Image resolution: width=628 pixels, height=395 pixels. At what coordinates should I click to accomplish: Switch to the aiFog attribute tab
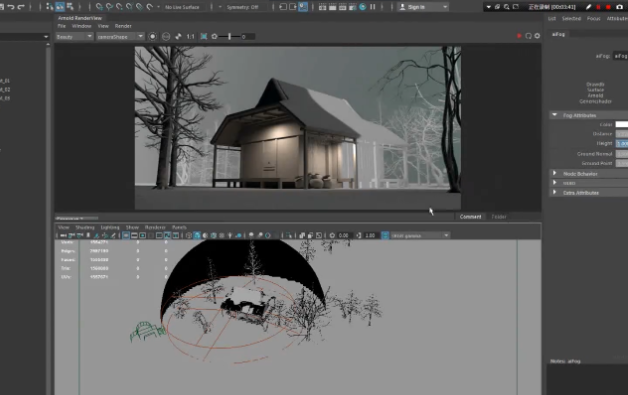[558, 34]
